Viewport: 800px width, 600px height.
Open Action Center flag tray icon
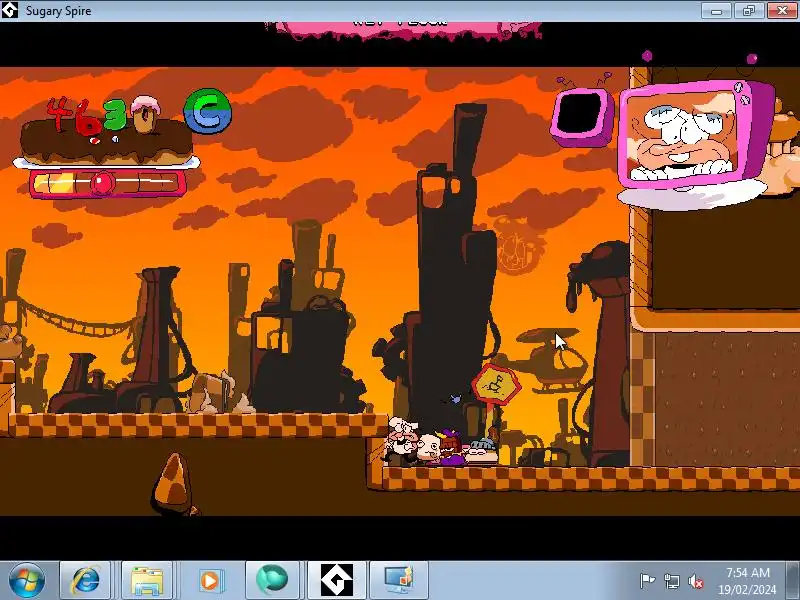pos(647,581)
